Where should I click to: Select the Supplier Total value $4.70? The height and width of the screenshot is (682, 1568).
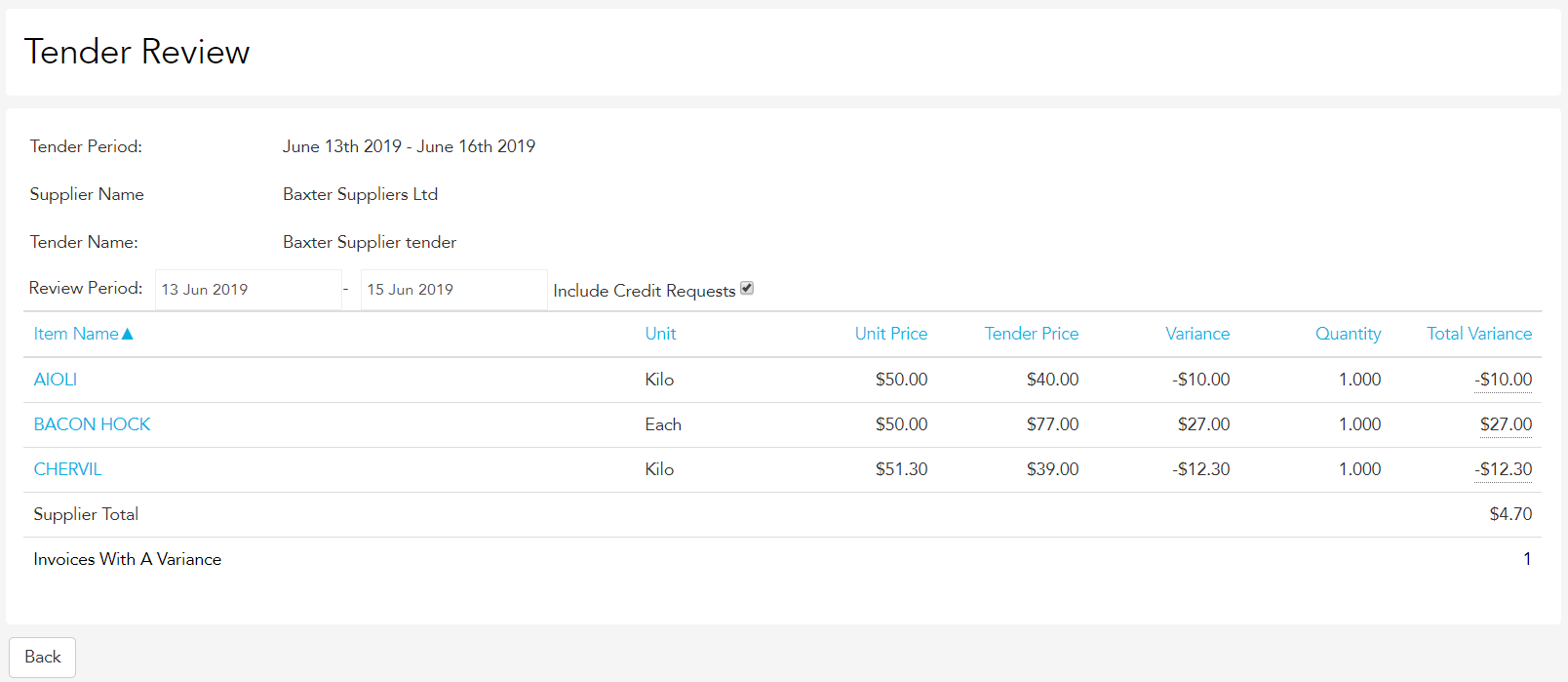point(1510,514)
